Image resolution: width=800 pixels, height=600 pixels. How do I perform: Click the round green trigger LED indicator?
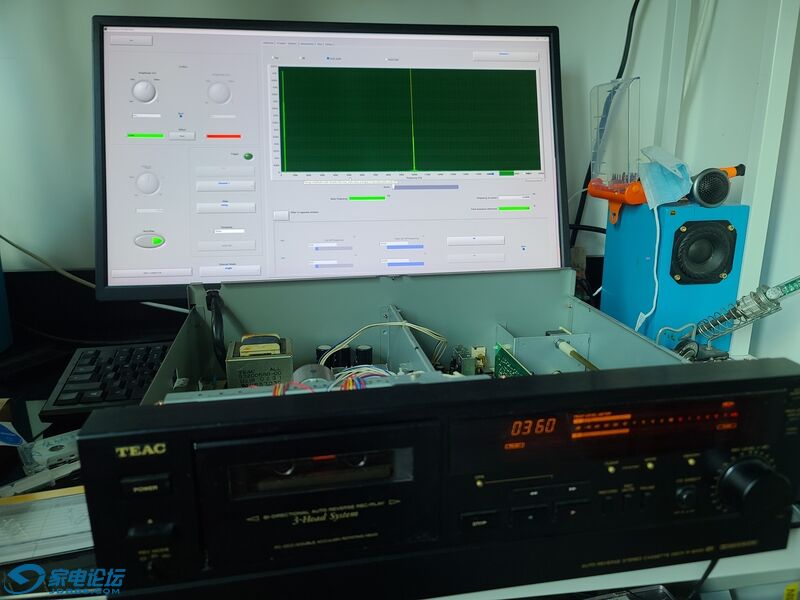click(247, 156)
